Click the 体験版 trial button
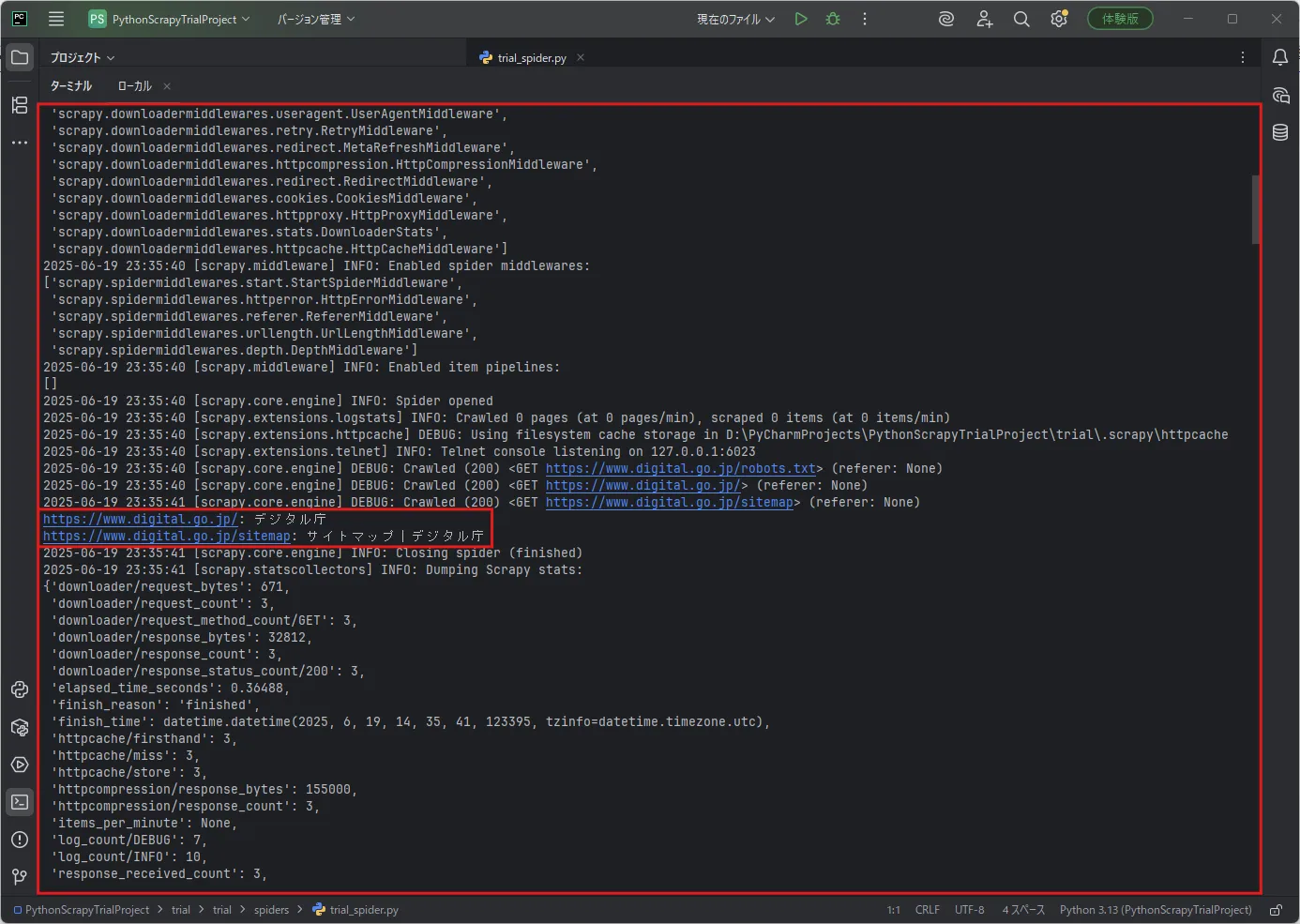Image resolution: width=1300 pixels, height=924 pixels. coord(1120,19)
